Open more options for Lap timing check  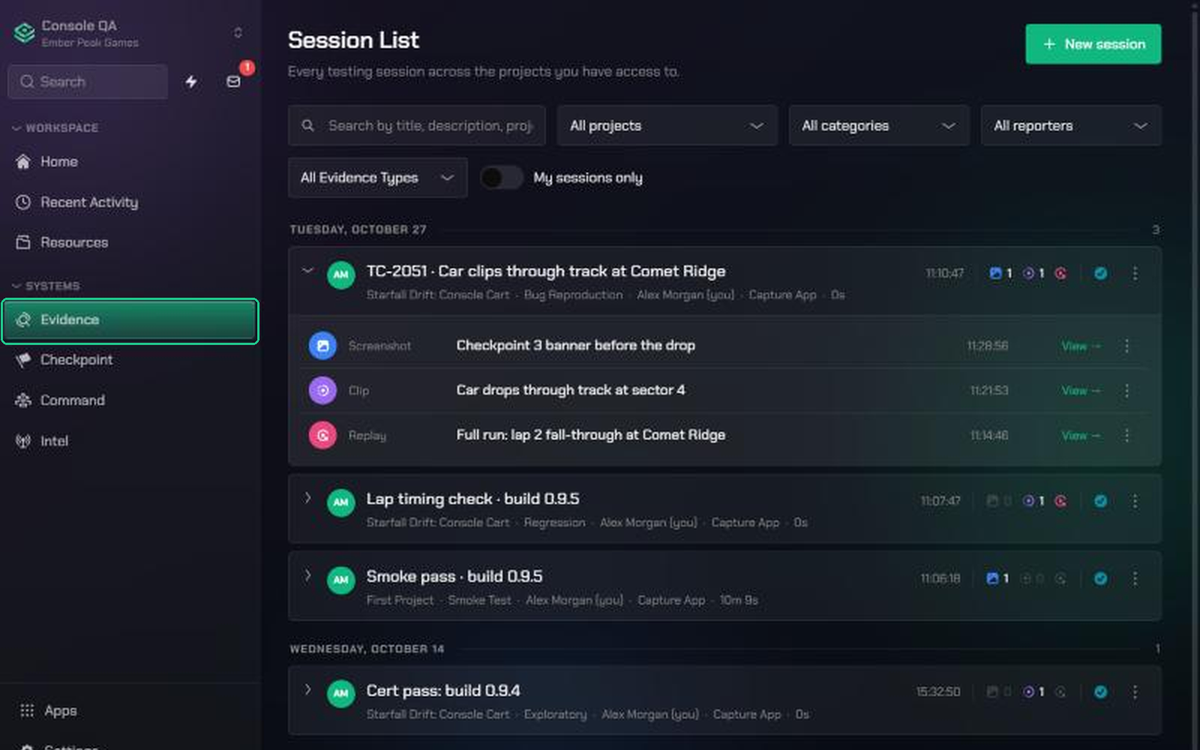click(x=1135, y=501)
